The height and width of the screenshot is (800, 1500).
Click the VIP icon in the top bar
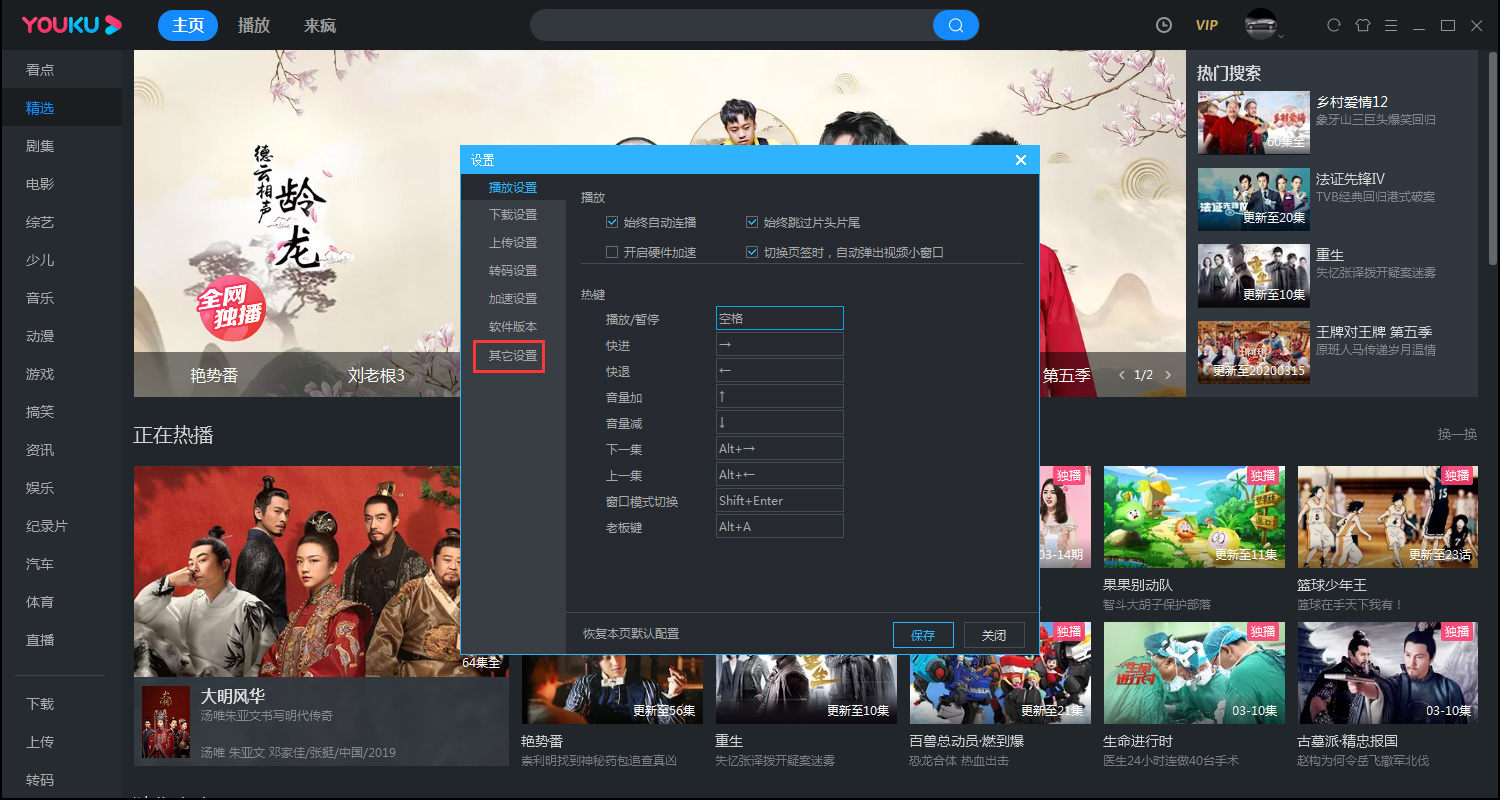[x=1207, y=24]
